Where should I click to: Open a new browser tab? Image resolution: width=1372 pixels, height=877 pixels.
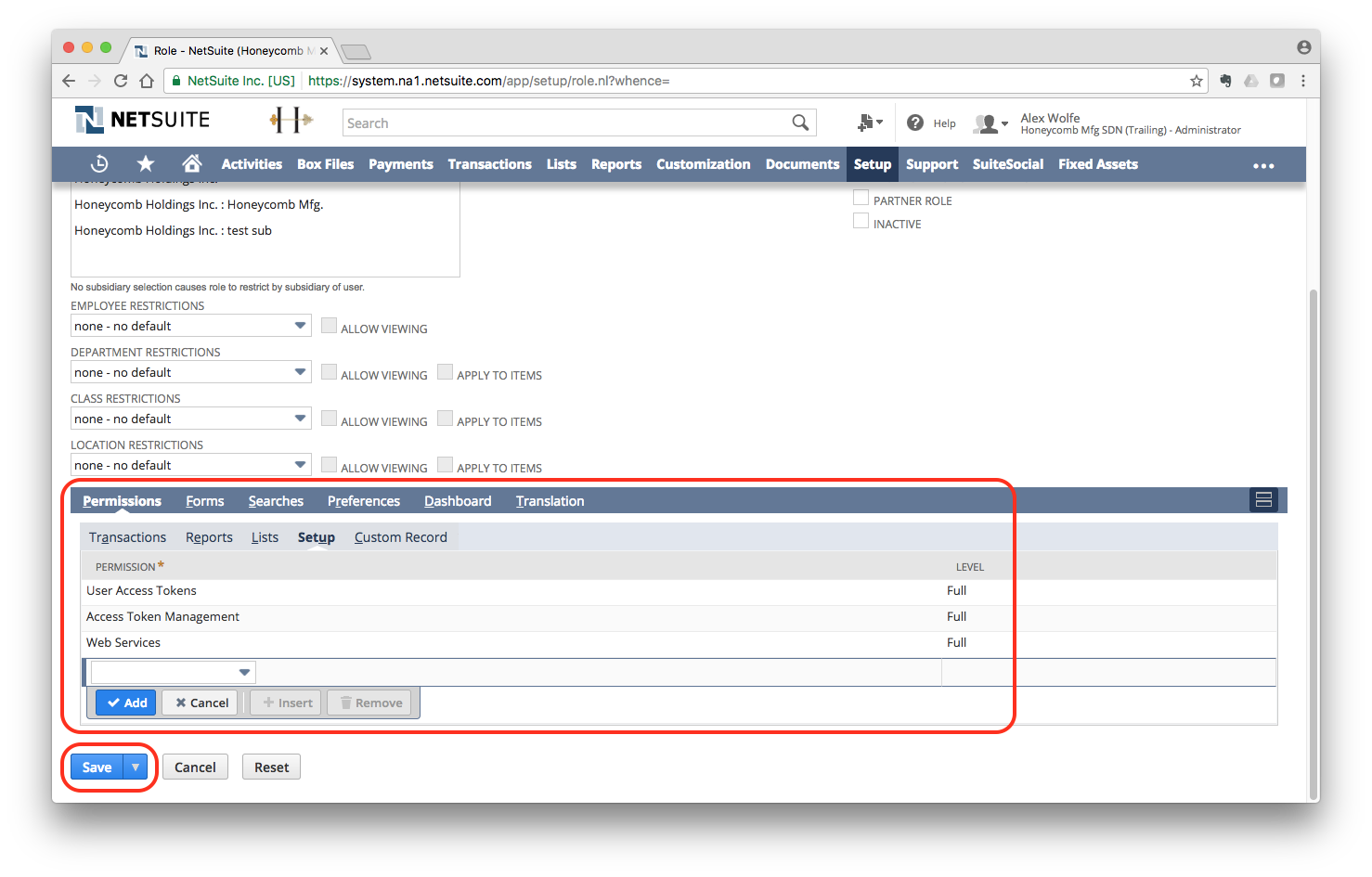click(x=356, y=51)
